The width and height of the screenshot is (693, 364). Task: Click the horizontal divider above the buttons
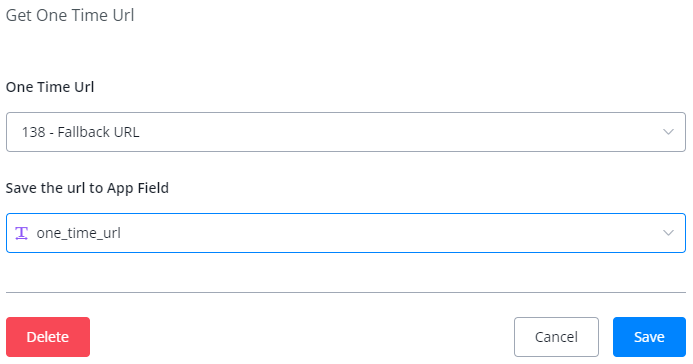coord(346,292)
